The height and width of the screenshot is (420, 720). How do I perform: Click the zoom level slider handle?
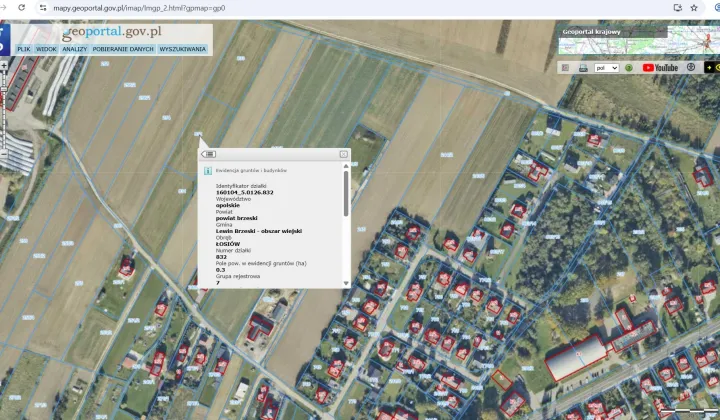pos(4,90)
